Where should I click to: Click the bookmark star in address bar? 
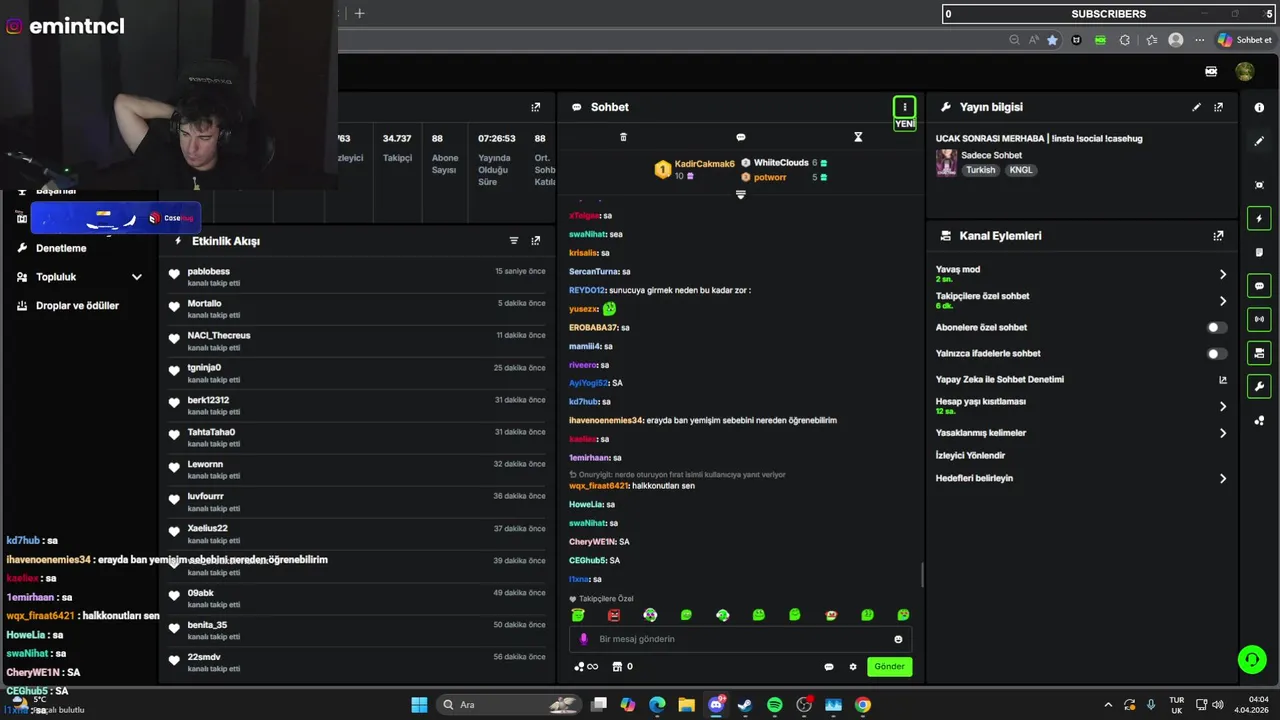1052,40
